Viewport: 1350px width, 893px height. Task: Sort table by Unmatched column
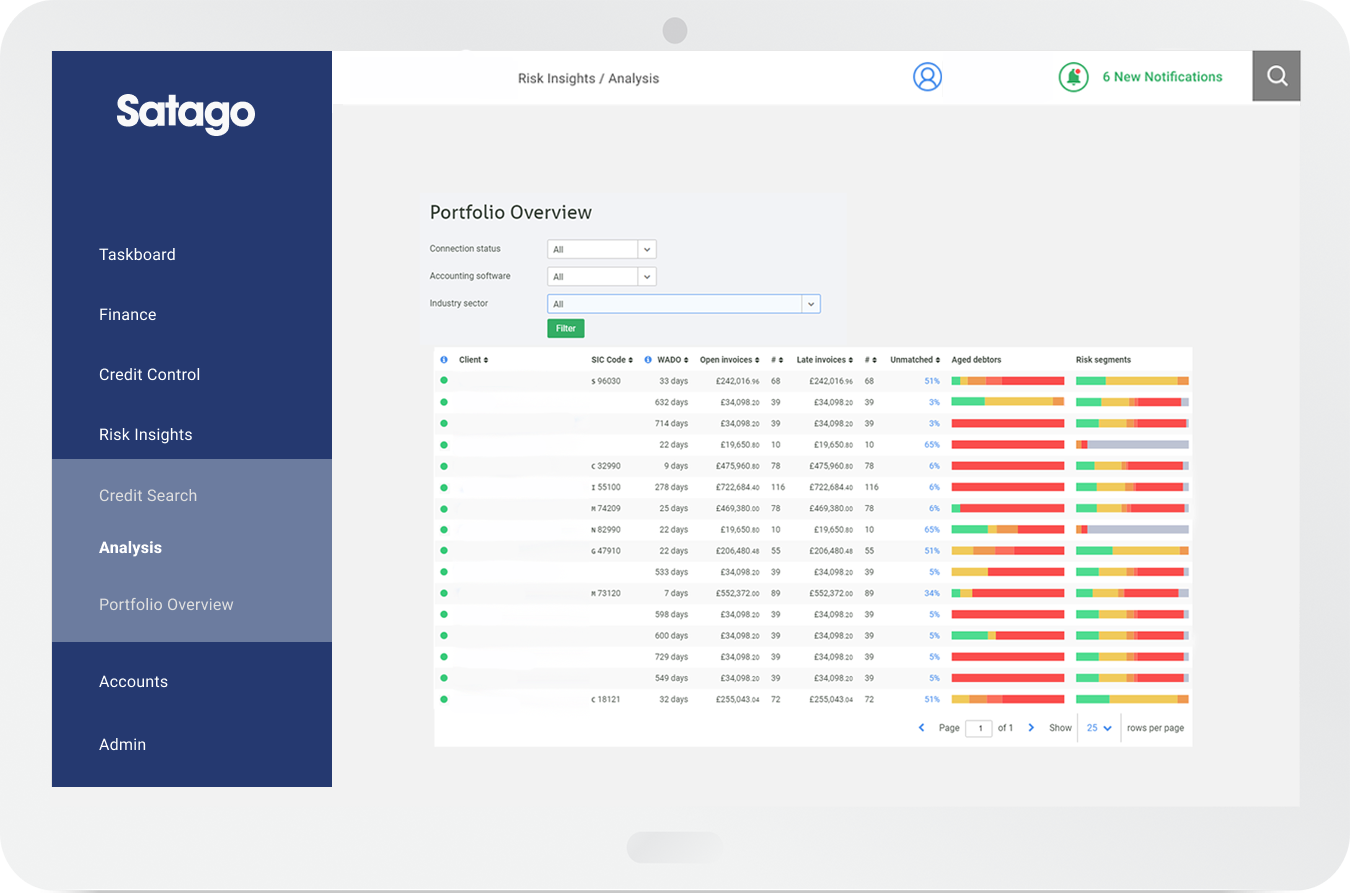(x=914, y=360)
